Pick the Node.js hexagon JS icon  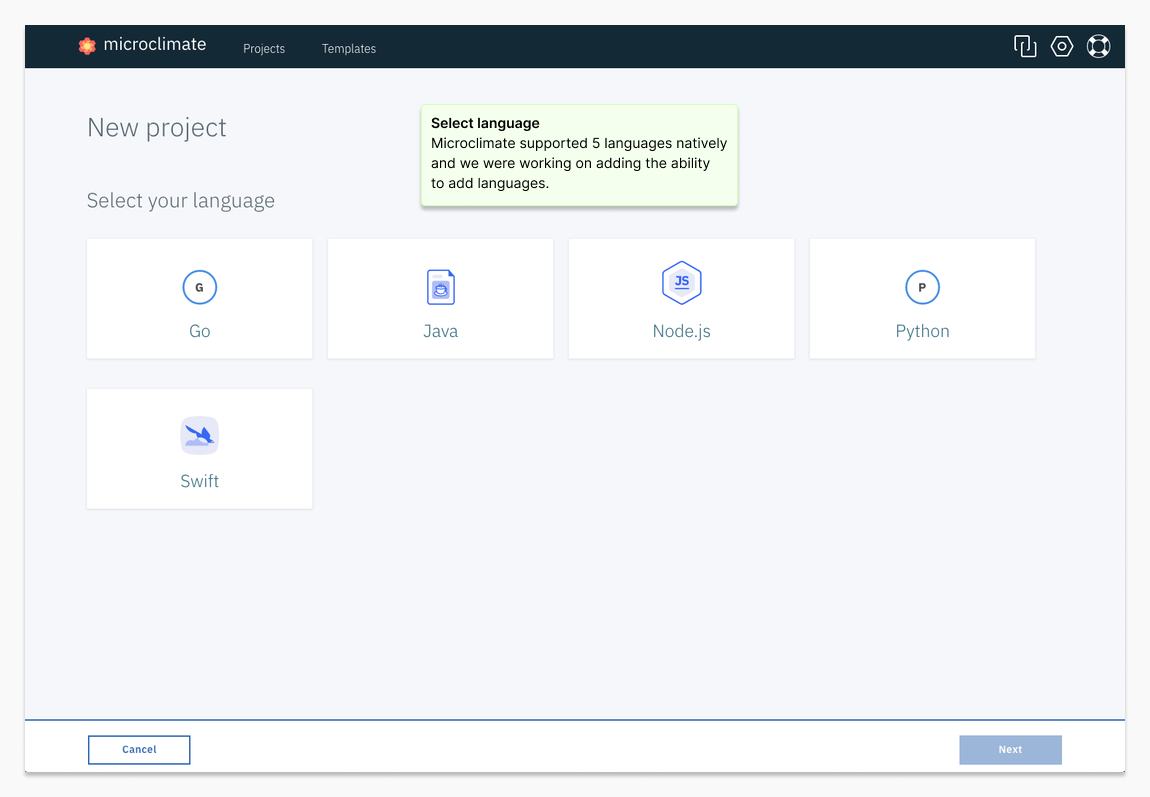682,283
